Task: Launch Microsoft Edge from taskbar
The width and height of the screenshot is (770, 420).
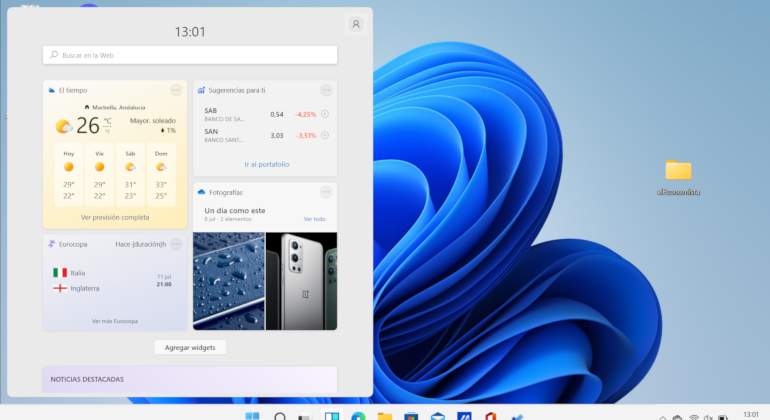Action: [358, 416]
